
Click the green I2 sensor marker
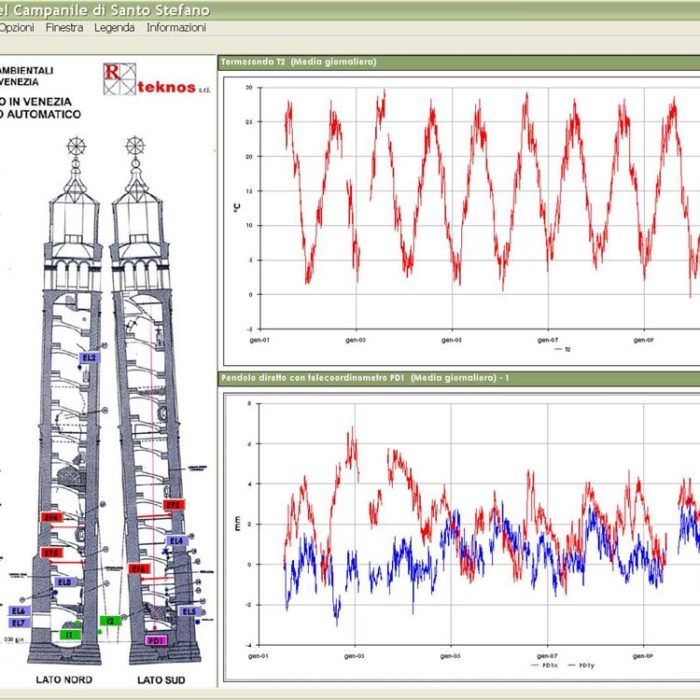pyautogui.click(x=112, y=621)
